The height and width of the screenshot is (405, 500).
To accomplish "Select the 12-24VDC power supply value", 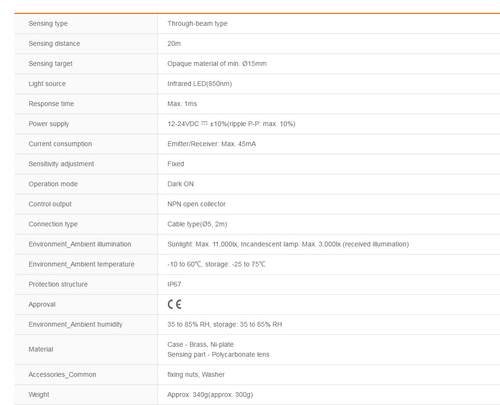I will [231, 124].
